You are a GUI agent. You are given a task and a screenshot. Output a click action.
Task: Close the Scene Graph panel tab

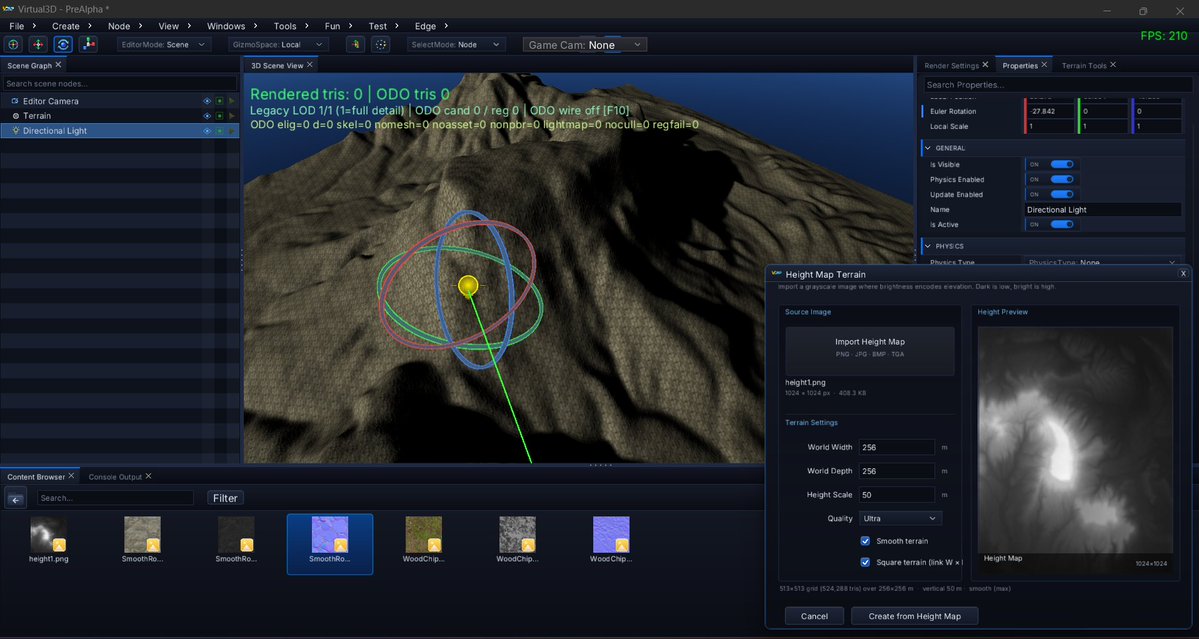(58, 65)
